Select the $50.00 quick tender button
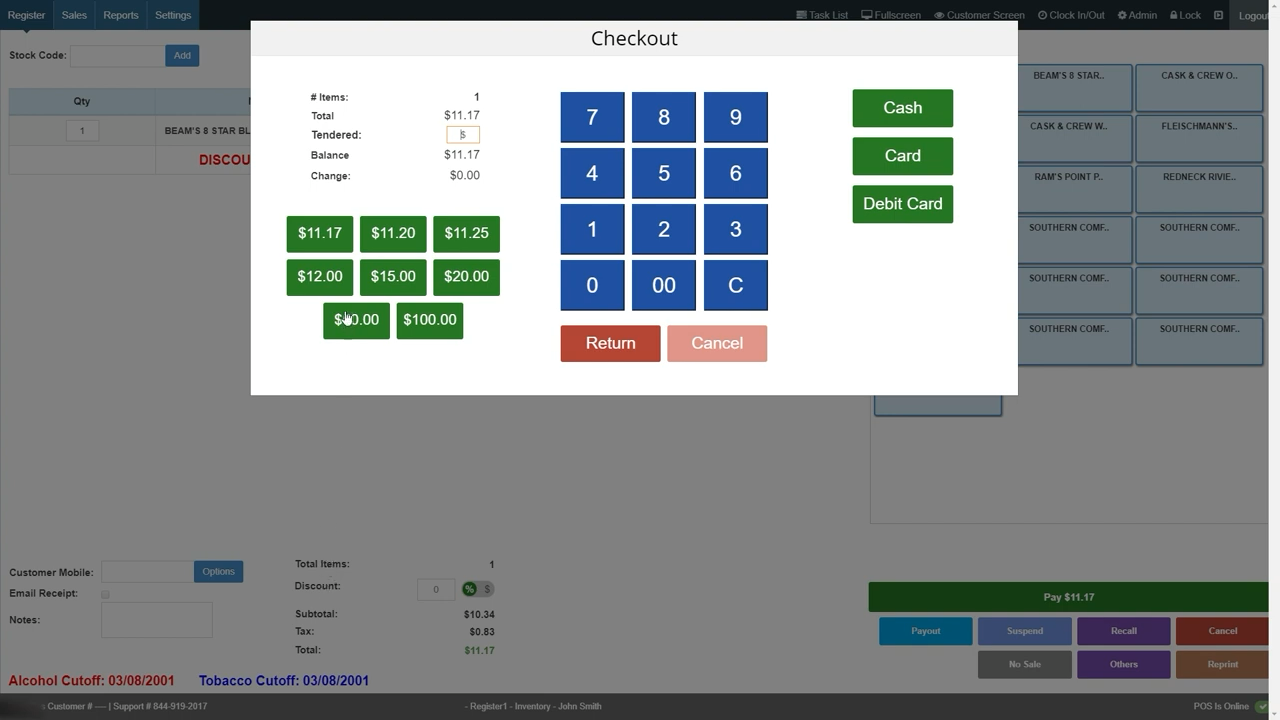The image size is (1280, 720). click(x=356, y=320)
